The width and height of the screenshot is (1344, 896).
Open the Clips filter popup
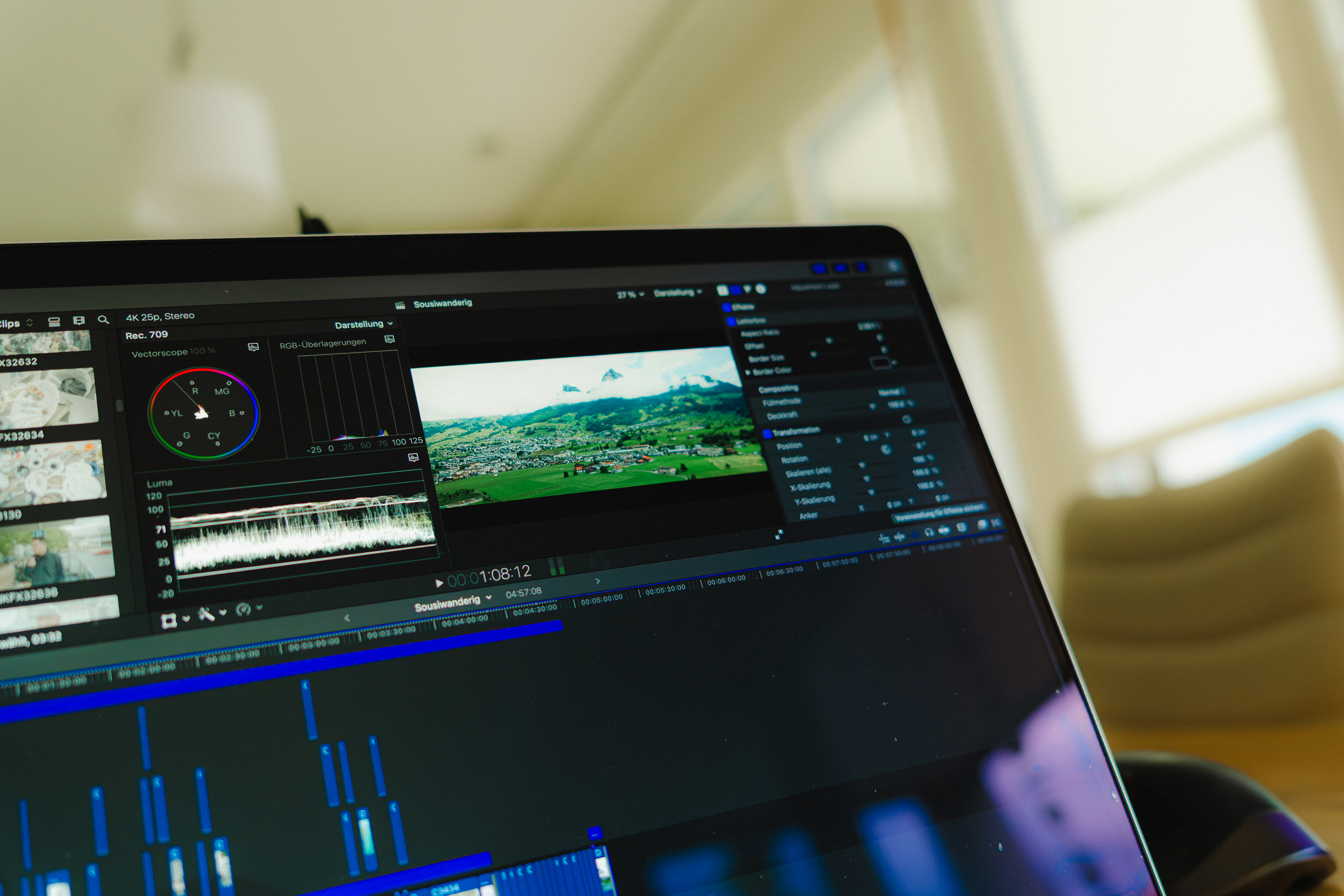click(x=16, y=323)
